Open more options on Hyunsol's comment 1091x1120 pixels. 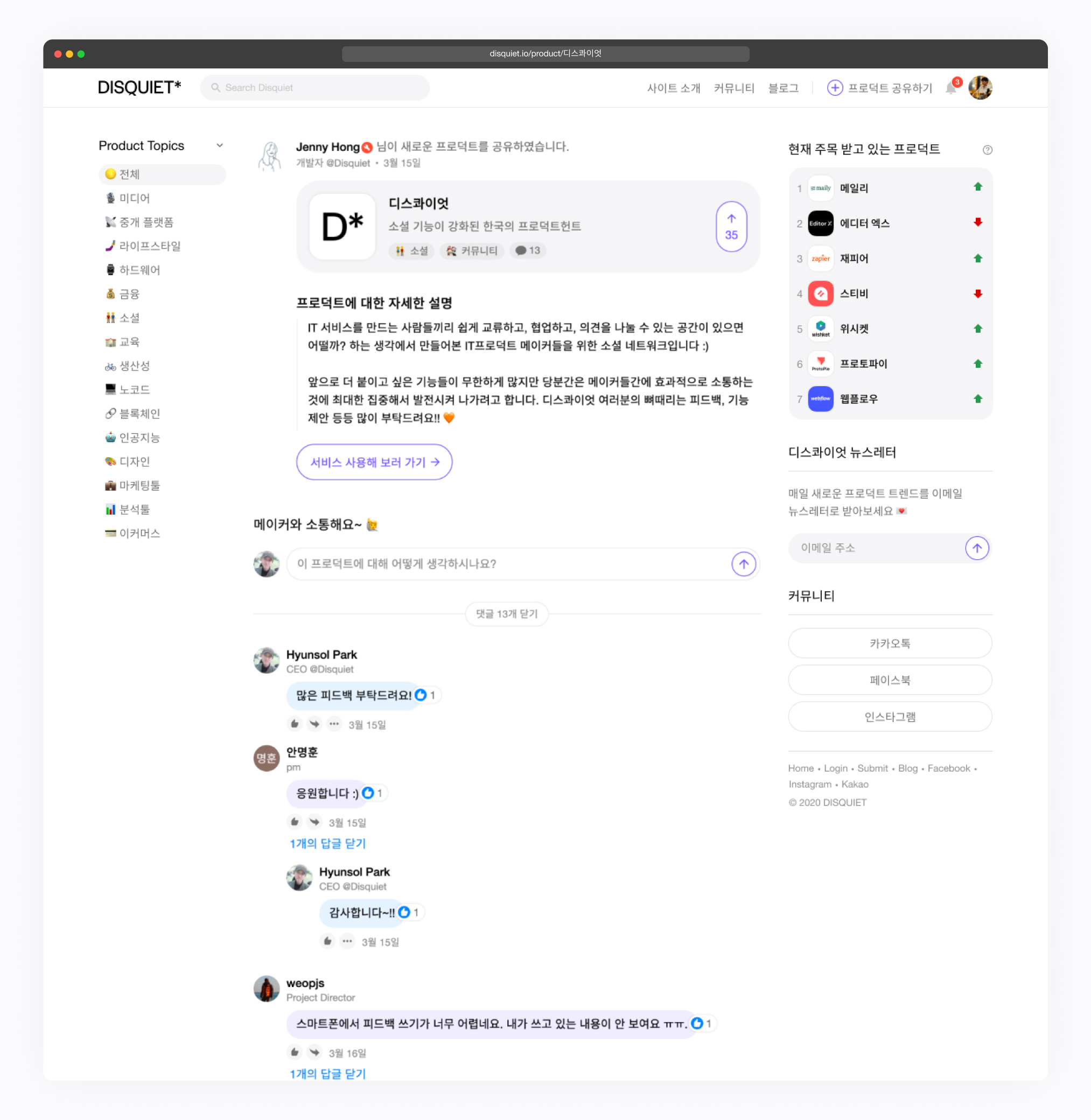334,724
